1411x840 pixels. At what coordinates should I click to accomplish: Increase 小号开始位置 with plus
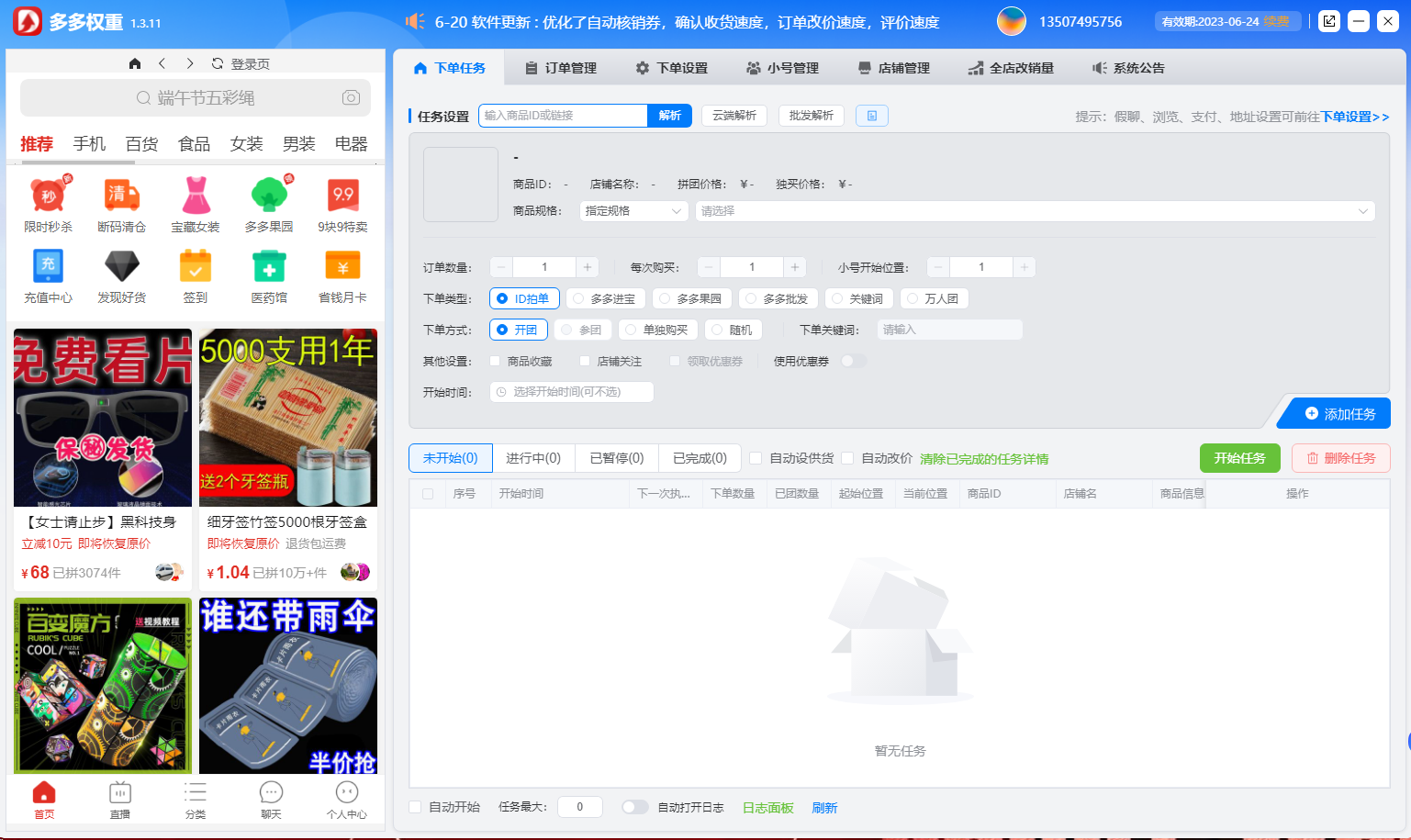point(1025,267)
